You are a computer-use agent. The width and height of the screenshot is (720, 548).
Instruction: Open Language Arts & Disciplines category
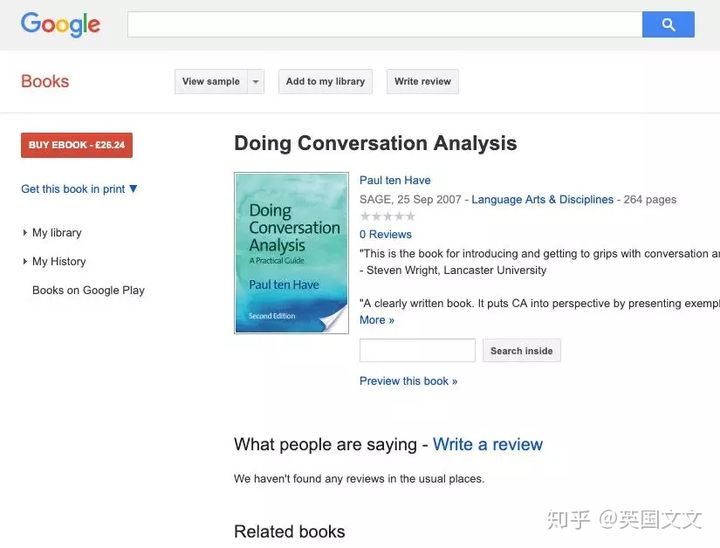tap(542, 199)
